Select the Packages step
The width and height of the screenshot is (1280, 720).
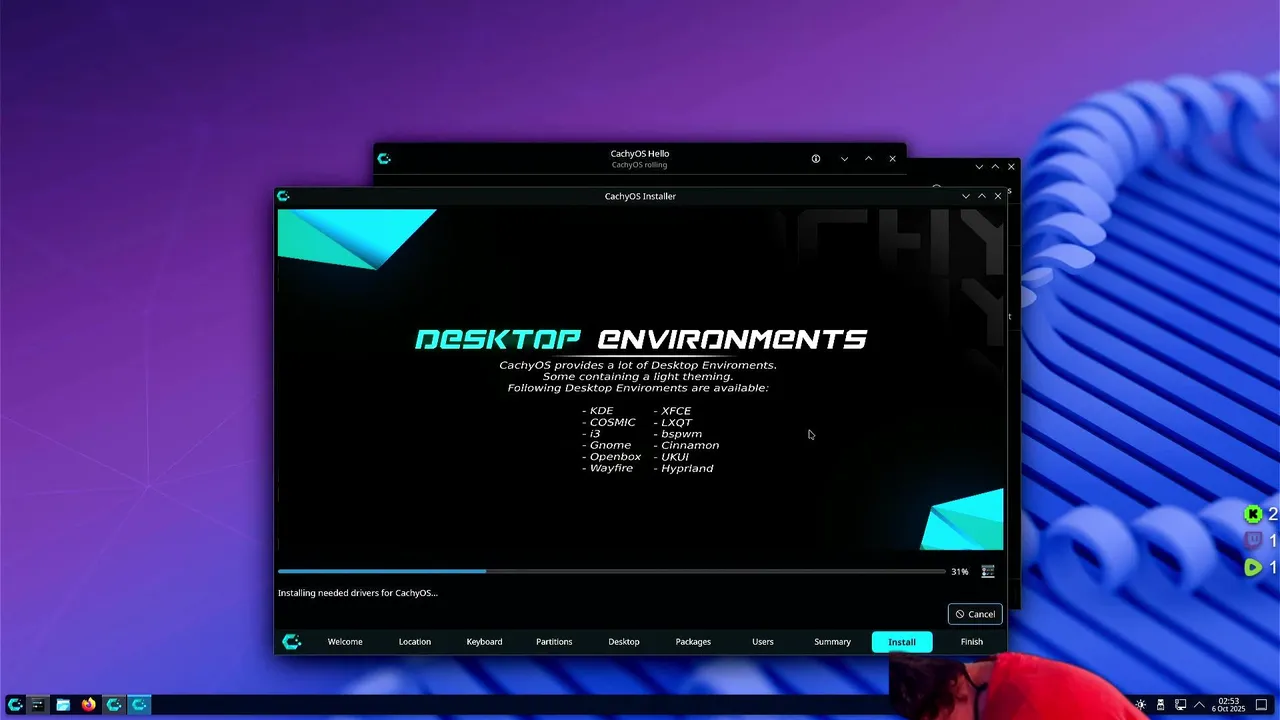tap(693, 642)
